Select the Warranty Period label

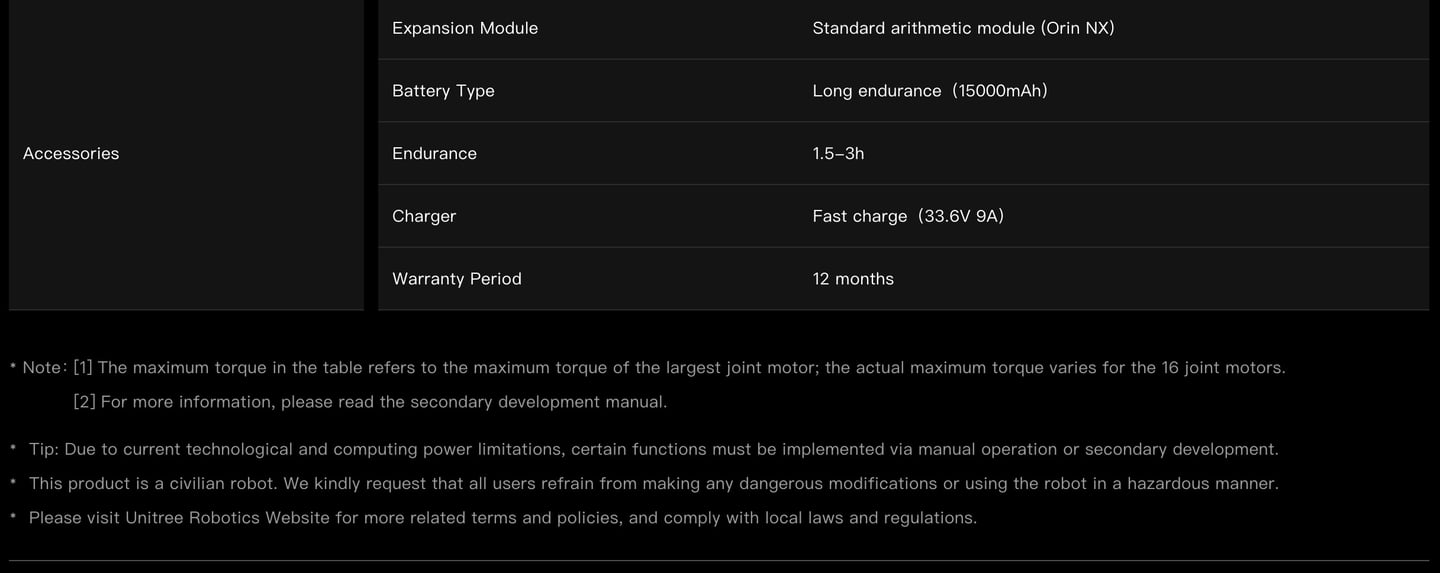tap(456, 279)
